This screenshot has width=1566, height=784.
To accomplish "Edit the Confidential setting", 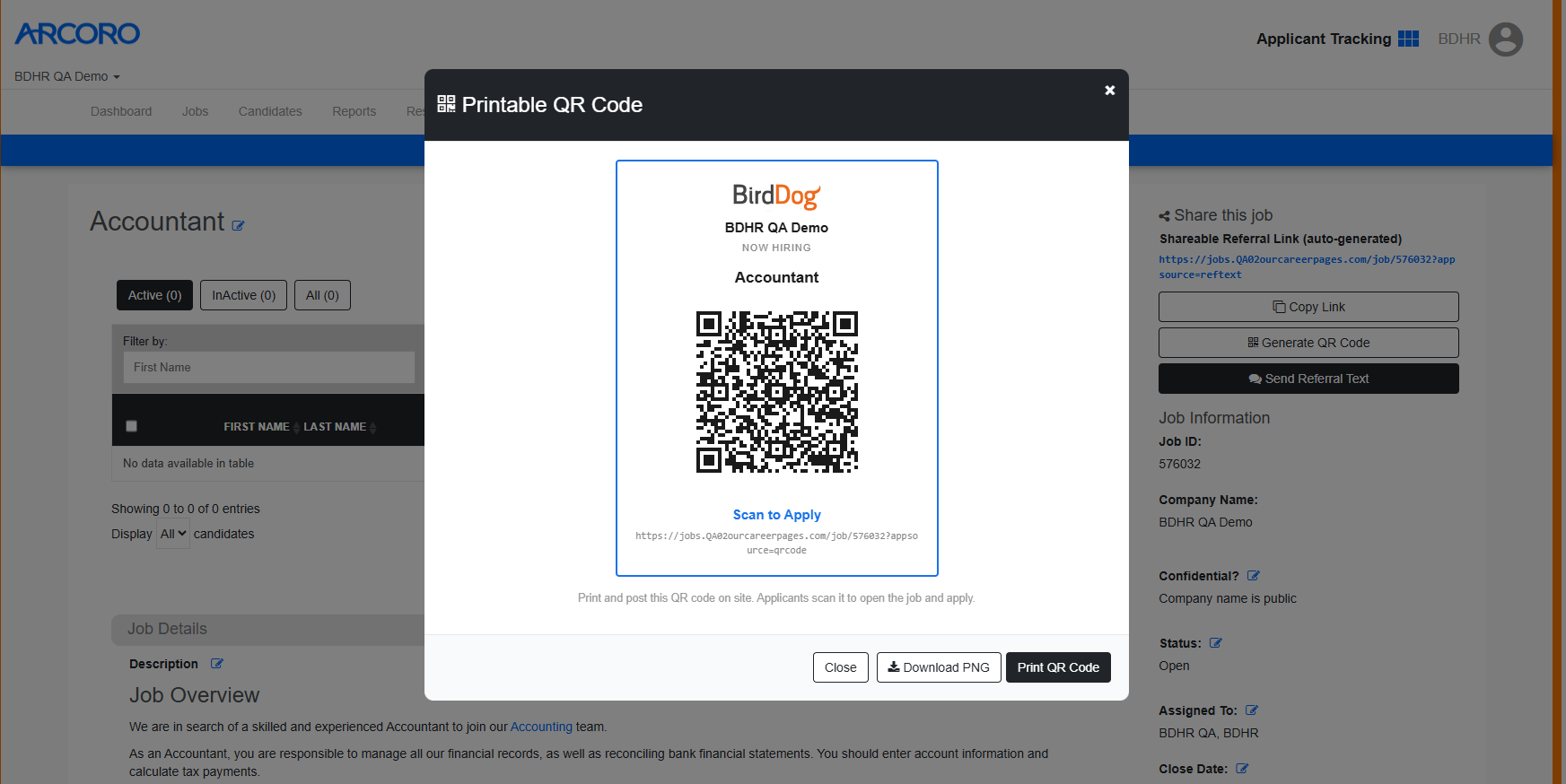I will point(1254,576).
